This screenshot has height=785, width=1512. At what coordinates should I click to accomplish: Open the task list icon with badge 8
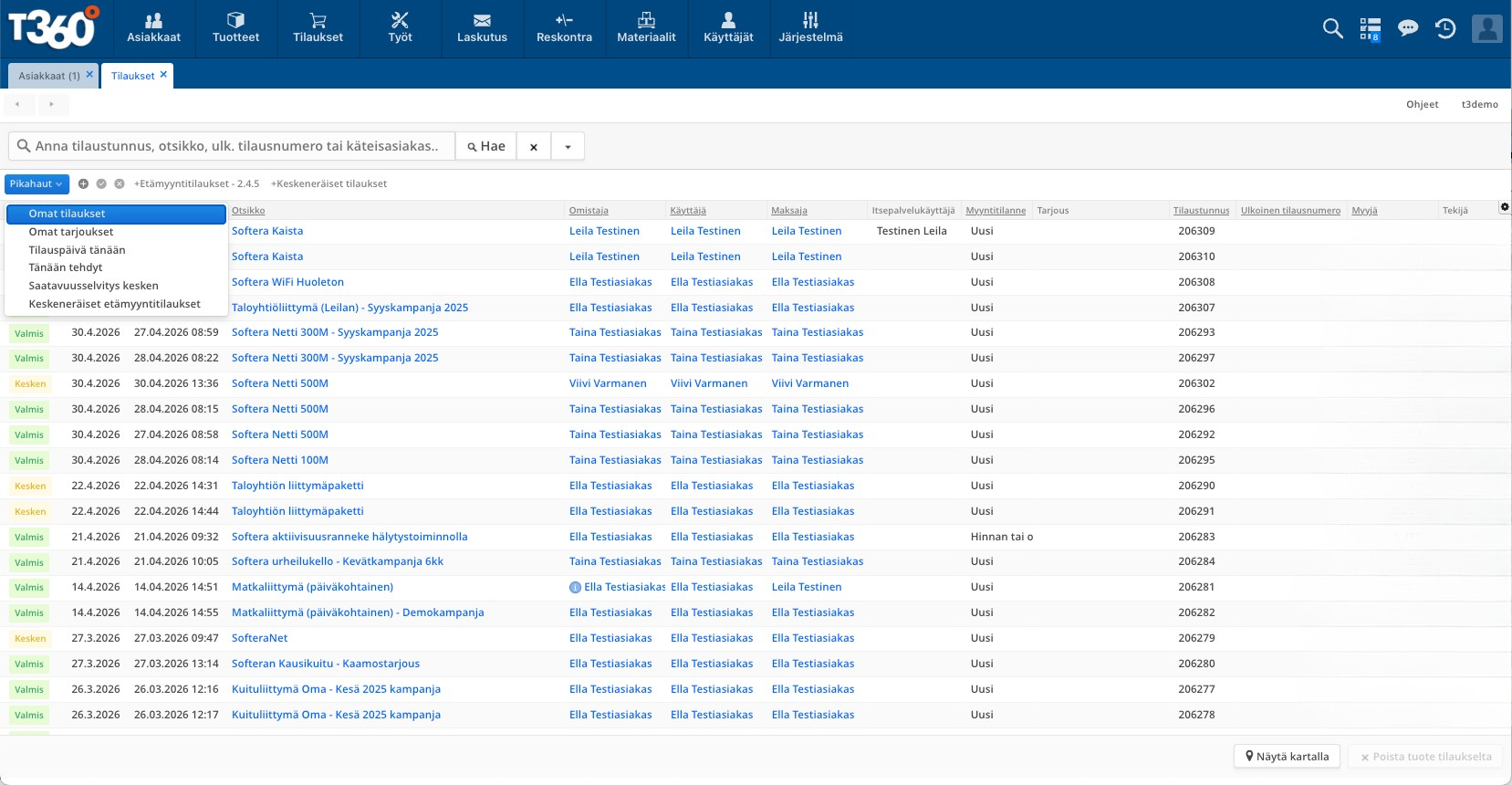pyautogui.click(x=1370, y=29)
